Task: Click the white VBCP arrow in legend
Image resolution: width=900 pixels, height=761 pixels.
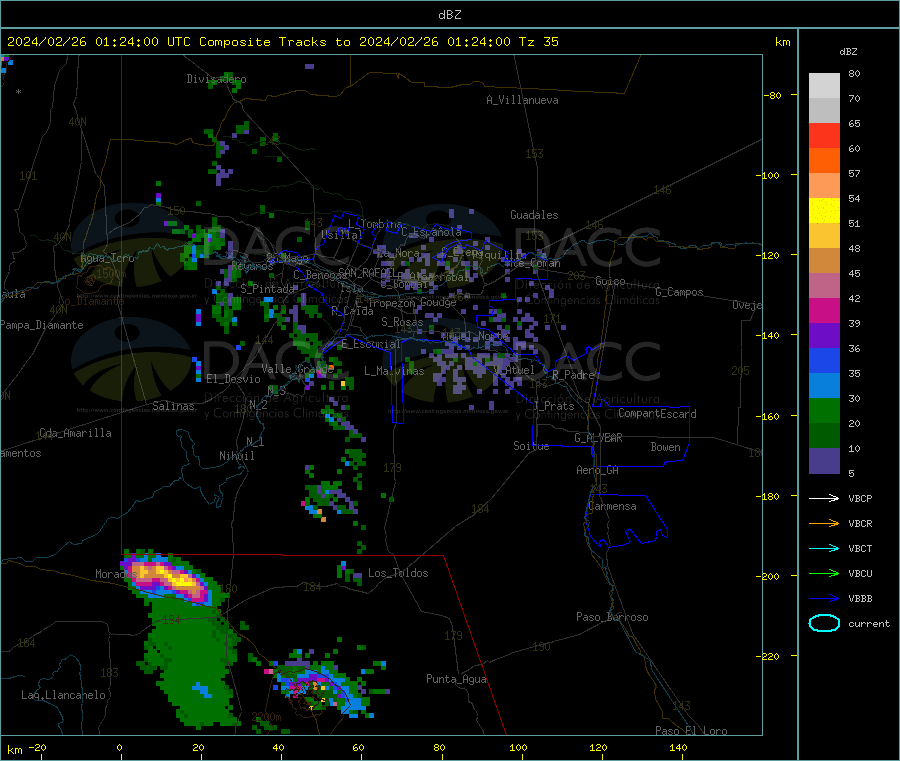Action: (824, 498)
